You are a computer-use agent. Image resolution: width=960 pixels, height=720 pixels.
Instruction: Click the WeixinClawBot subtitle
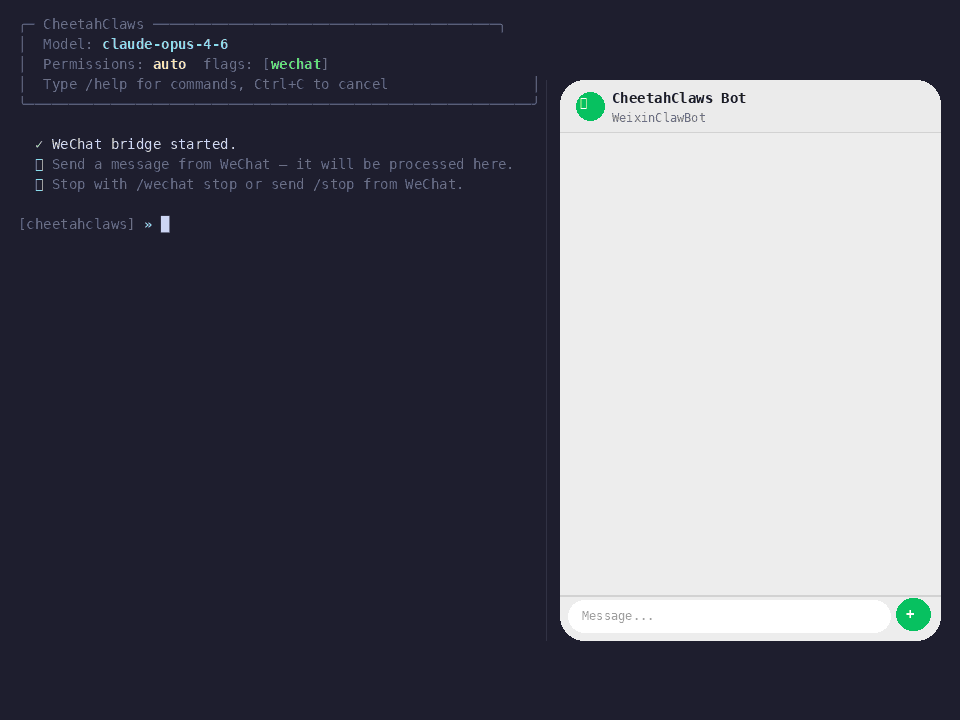658,118
